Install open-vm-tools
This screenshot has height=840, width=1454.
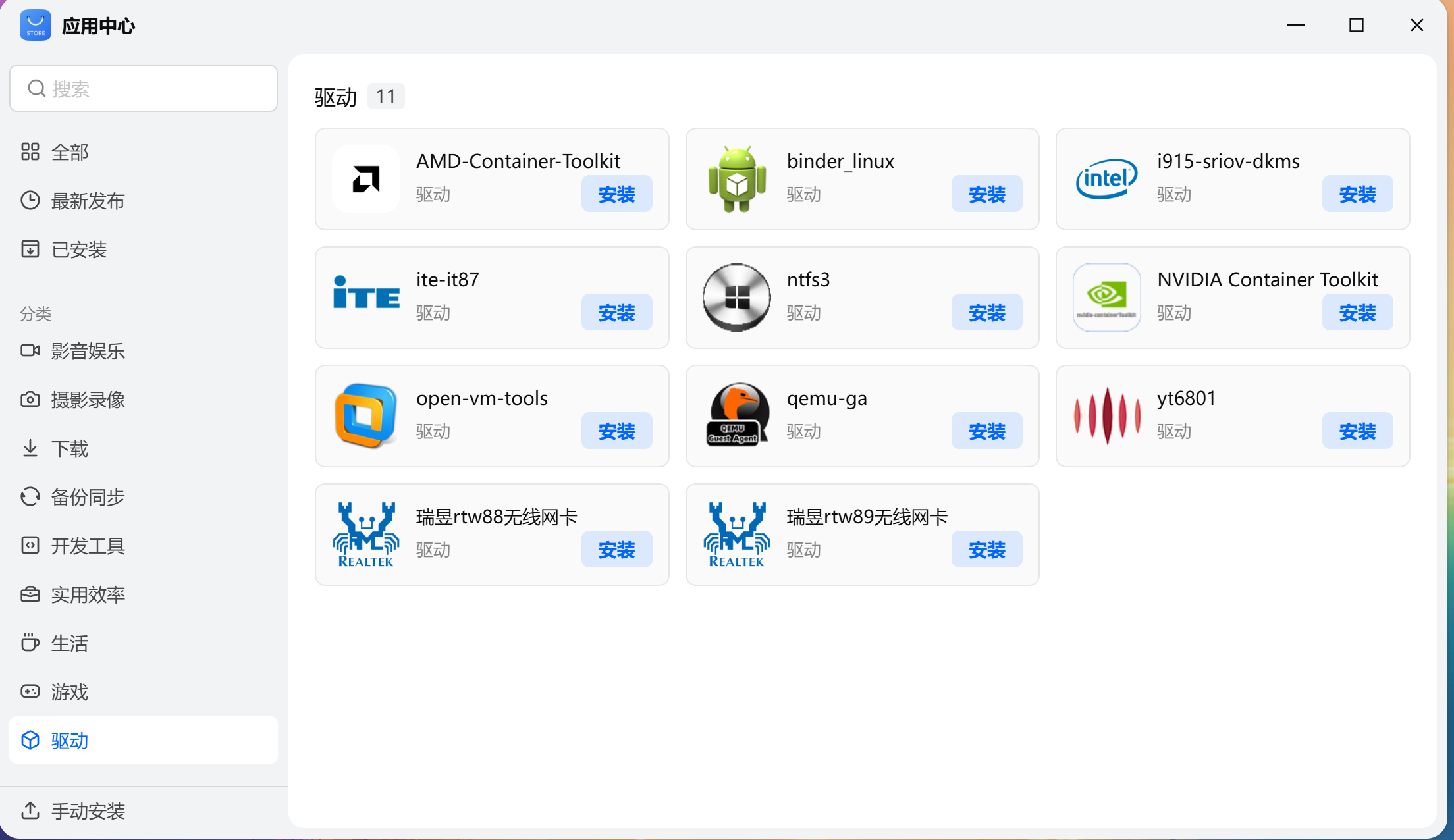pos(616,431)
